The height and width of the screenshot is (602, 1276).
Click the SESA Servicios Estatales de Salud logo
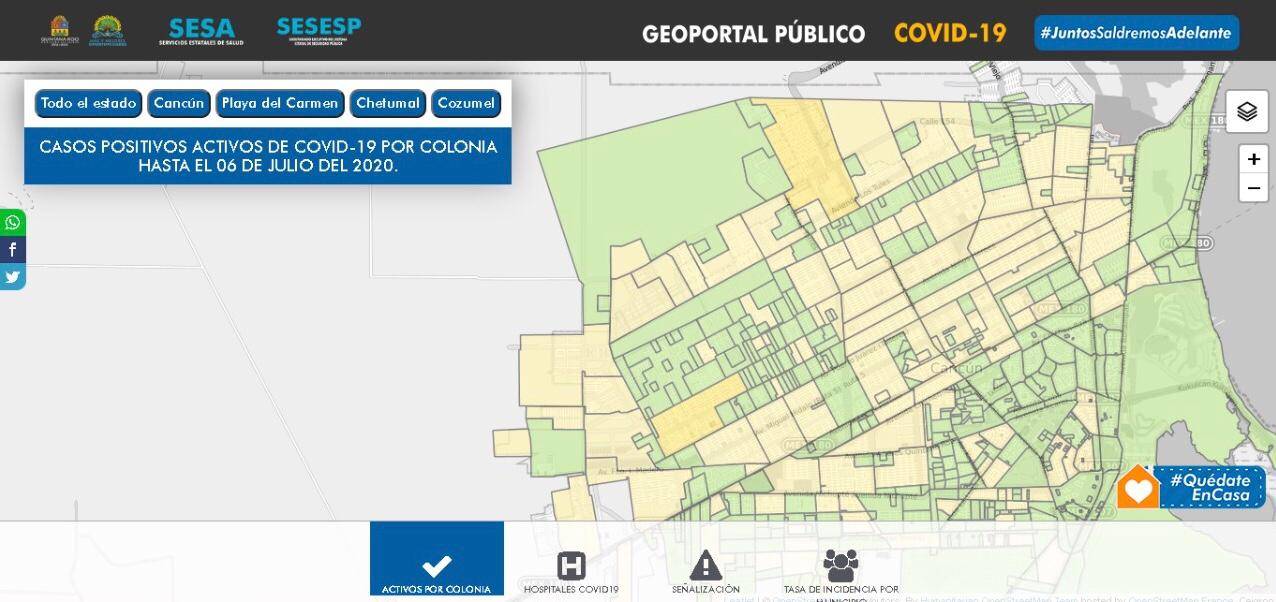tap(201, 32)
